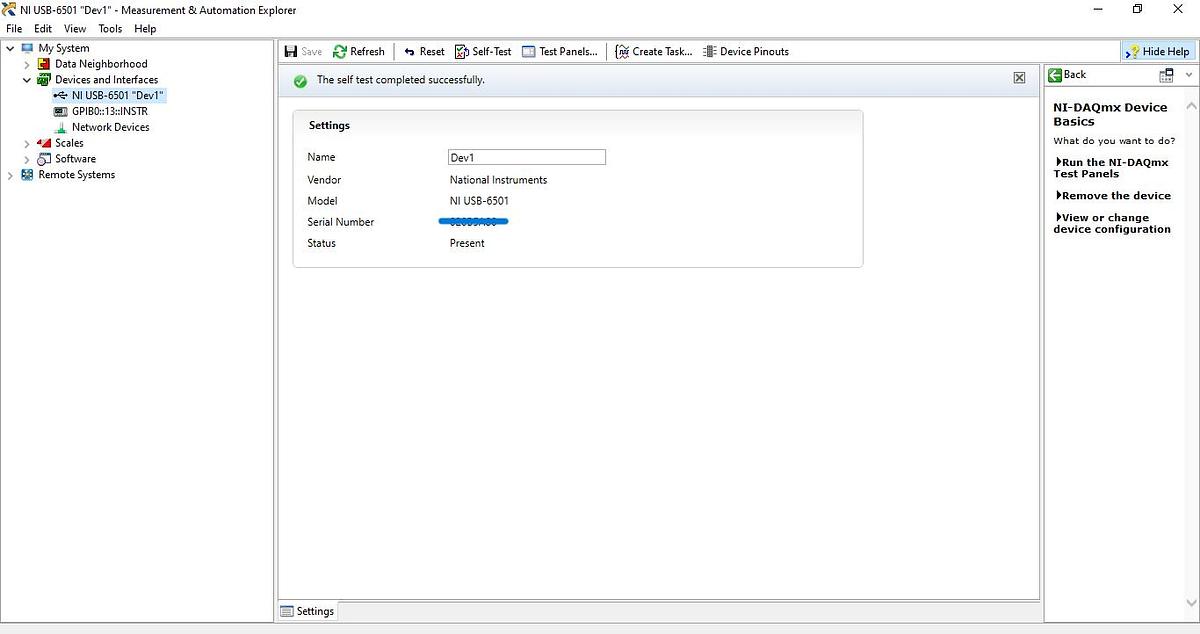Open Device Pinouts from the toolbar
The height and width of the screenshot is (634, 1200).
709,52
